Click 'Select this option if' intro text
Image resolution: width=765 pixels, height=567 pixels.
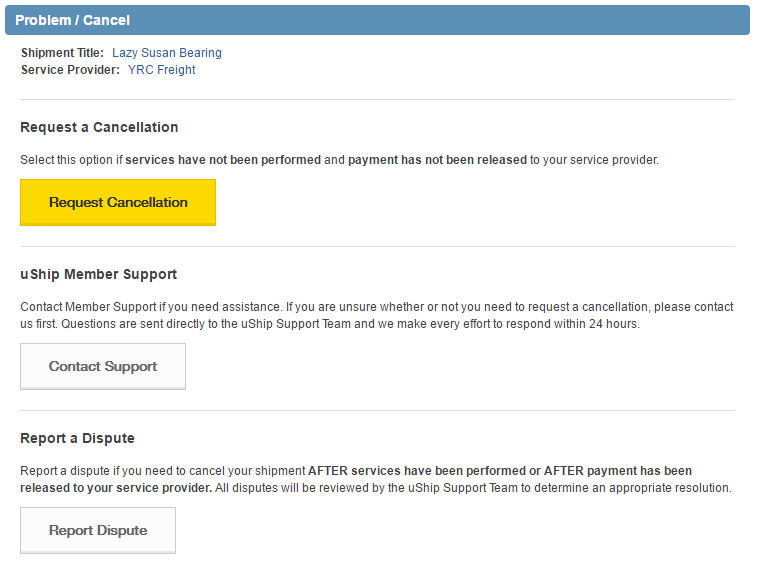[71, 160]
